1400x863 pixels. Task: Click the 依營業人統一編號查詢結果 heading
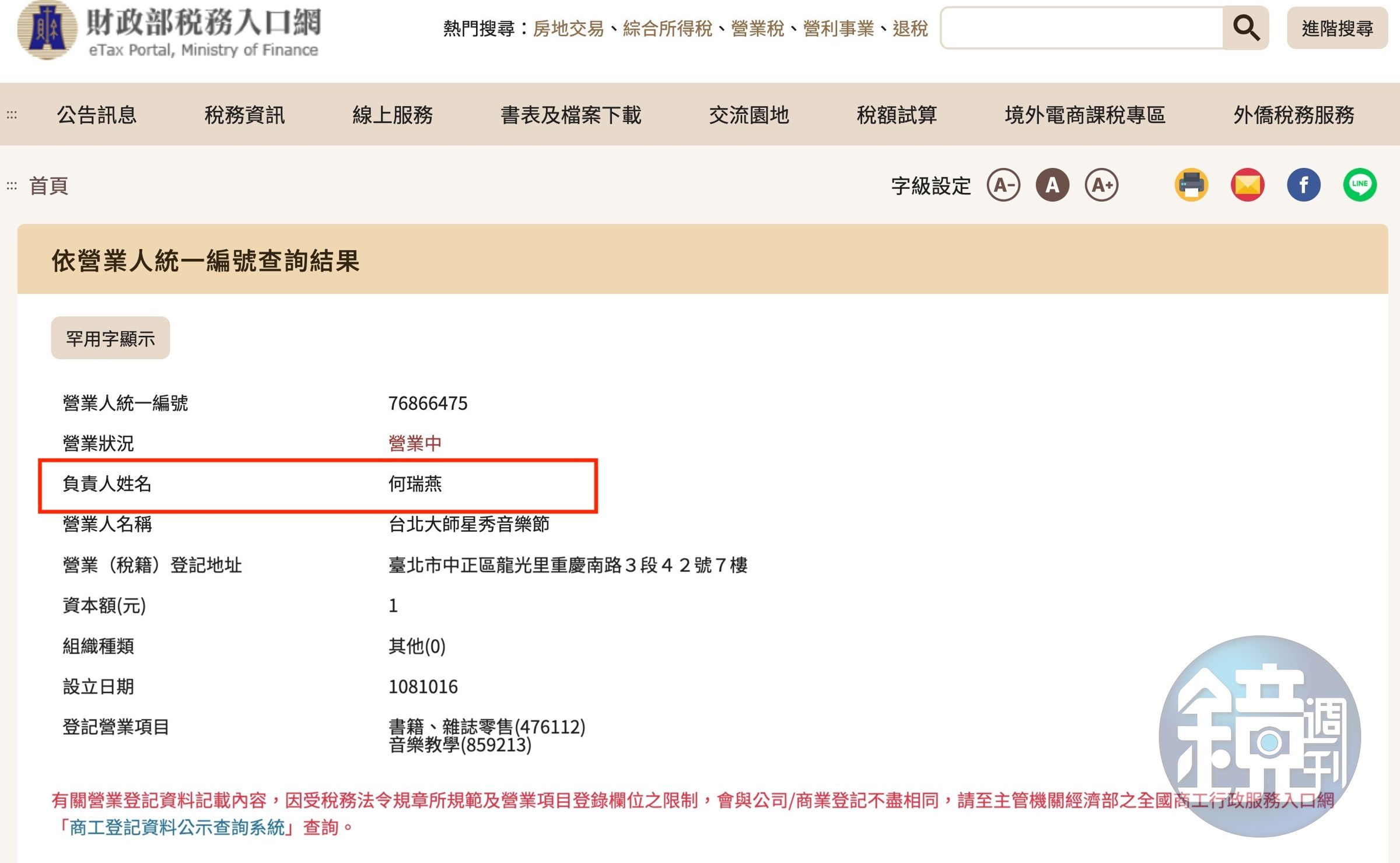pyautogui.click(x=205, y=261)
